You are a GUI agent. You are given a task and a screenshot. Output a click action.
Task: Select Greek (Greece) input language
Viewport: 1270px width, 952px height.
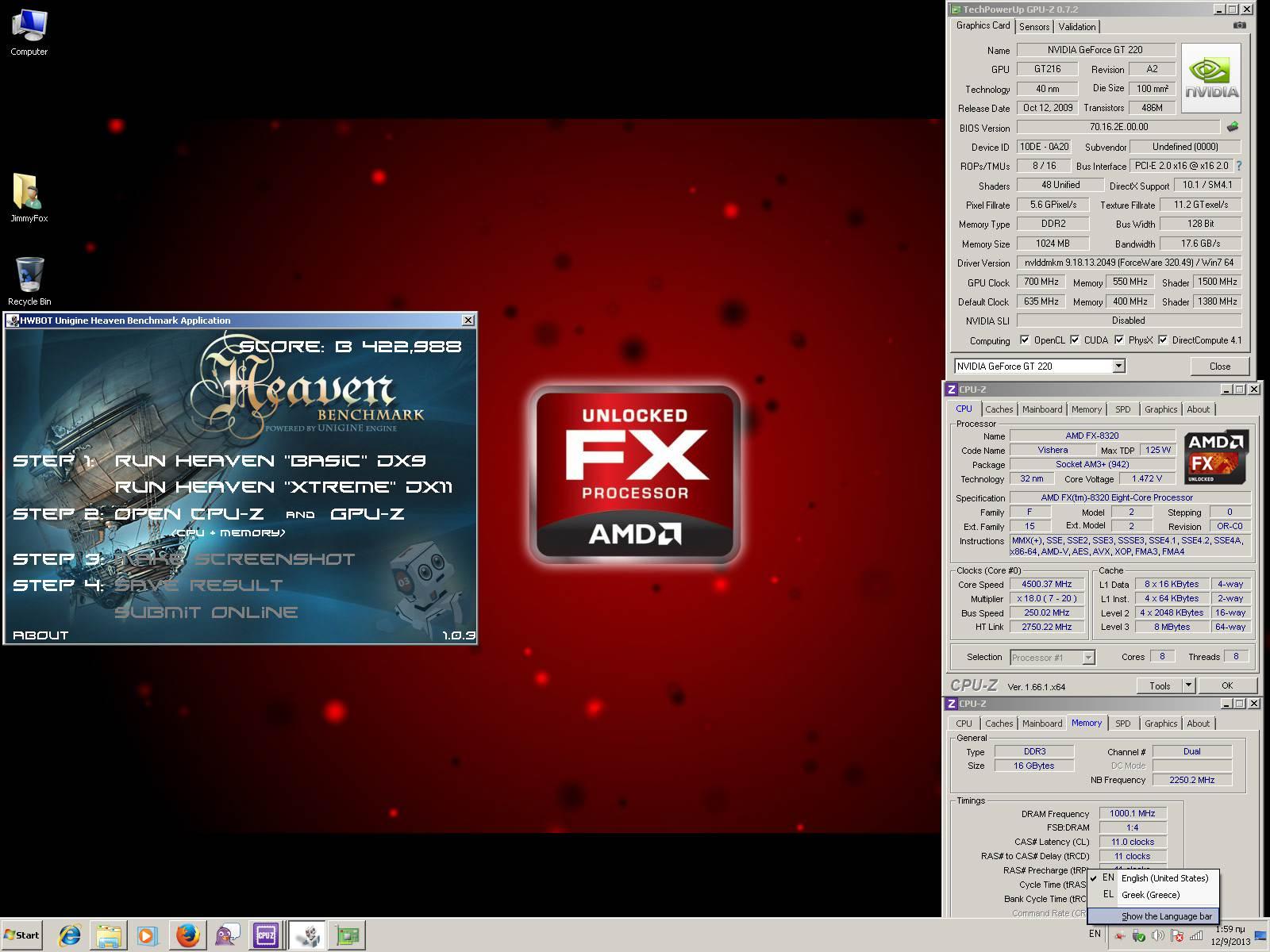[x=1153, y=895]
